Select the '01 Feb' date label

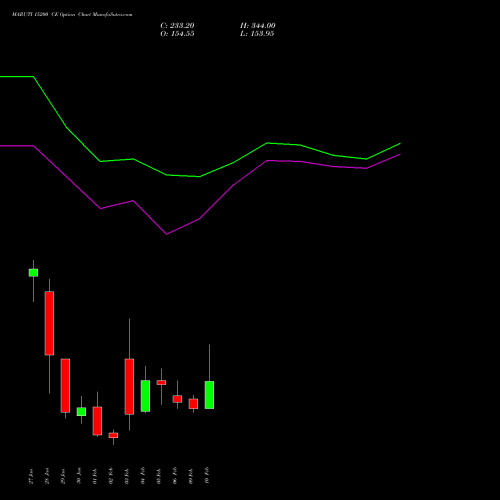[95, 476]
